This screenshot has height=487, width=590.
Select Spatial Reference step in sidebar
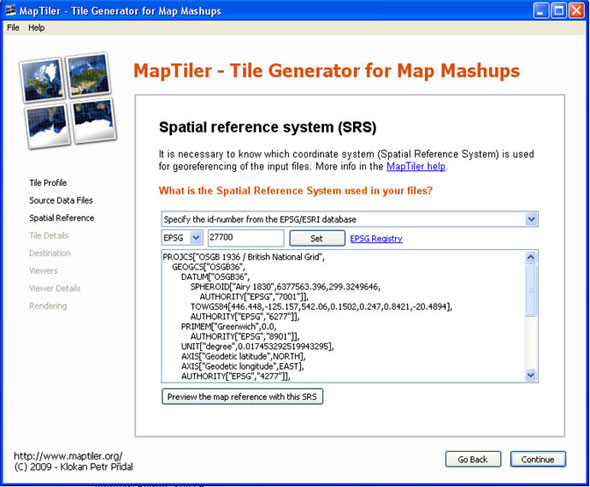(62, 218)
